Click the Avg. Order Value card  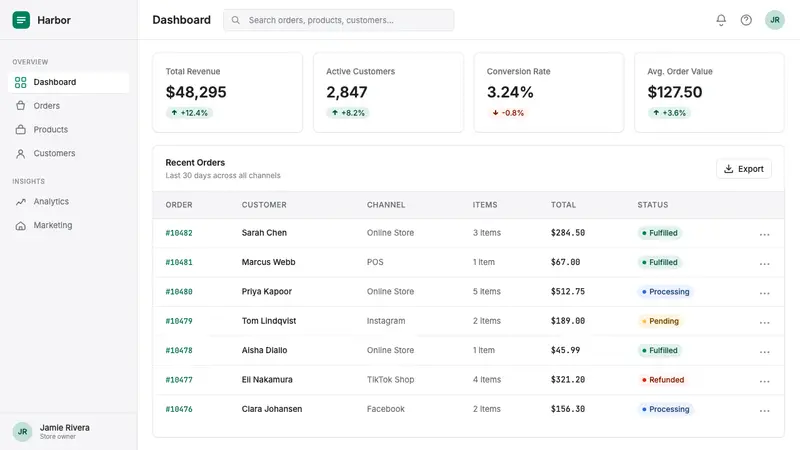coord(709,92)
